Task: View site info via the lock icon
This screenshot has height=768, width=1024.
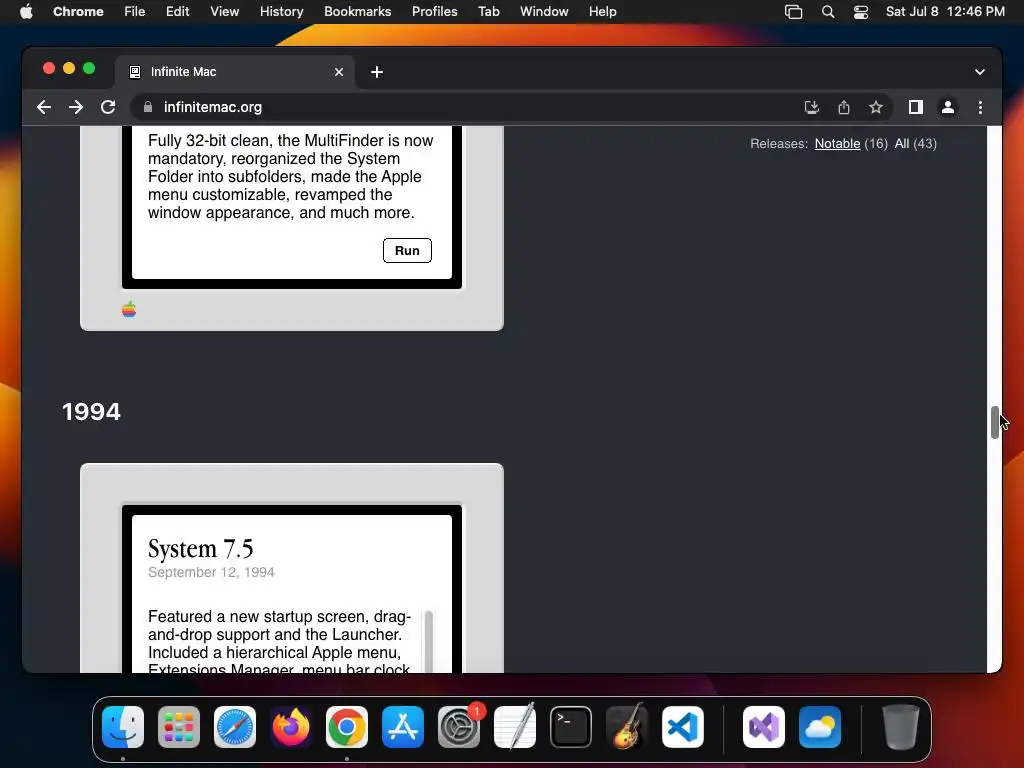Action: pyautogui.click(x=148, y=107)
